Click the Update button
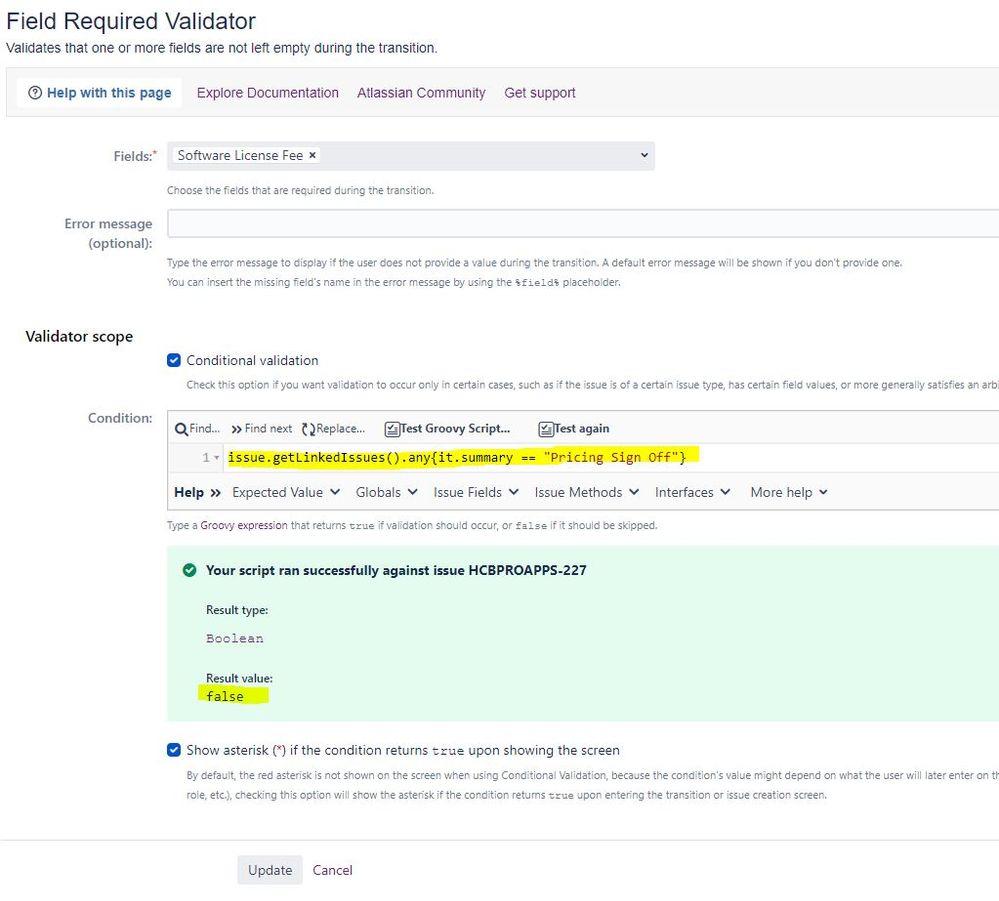Image resolution: width=999 pixels, height=901 pixels. 269,869
